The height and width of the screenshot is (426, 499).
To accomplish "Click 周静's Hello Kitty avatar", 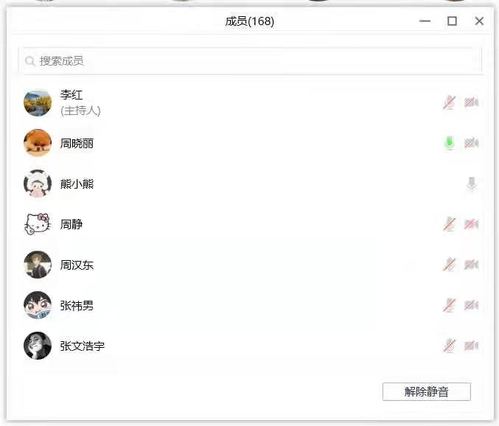I will pyautogui.click(x=38, y=224).
